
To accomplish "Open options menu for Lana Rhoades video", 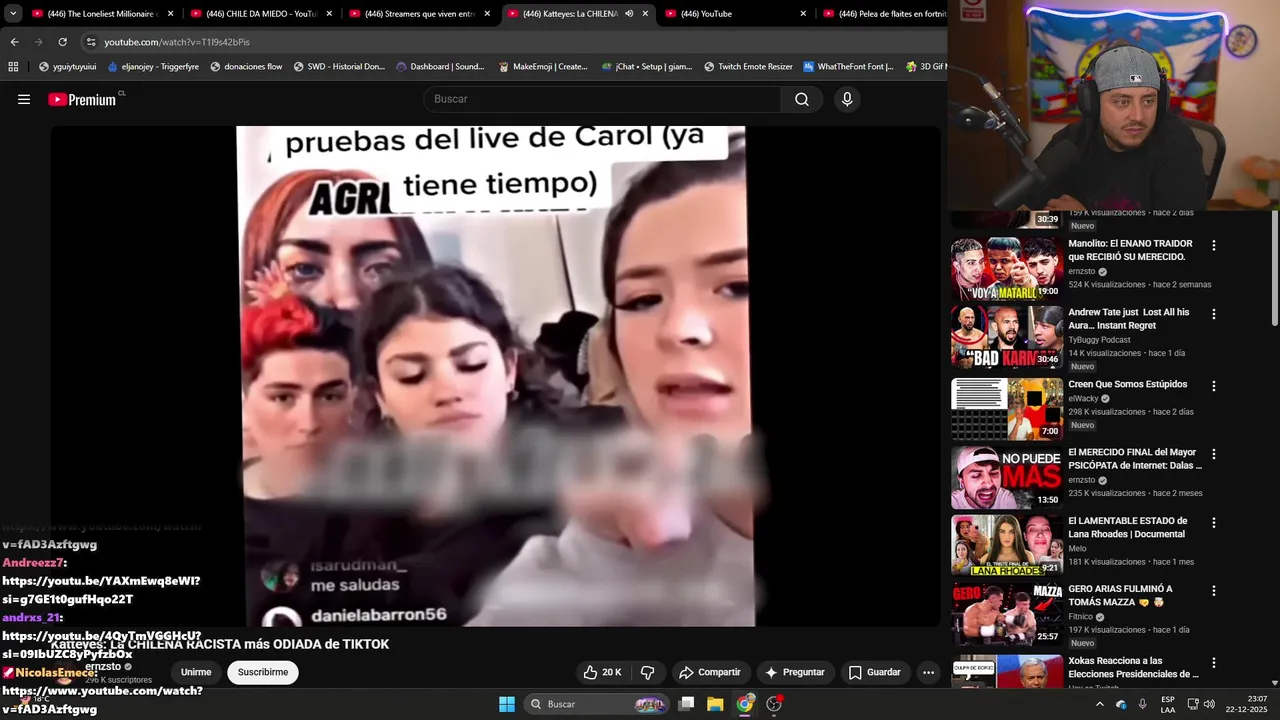I will [x=1214, y=522].
